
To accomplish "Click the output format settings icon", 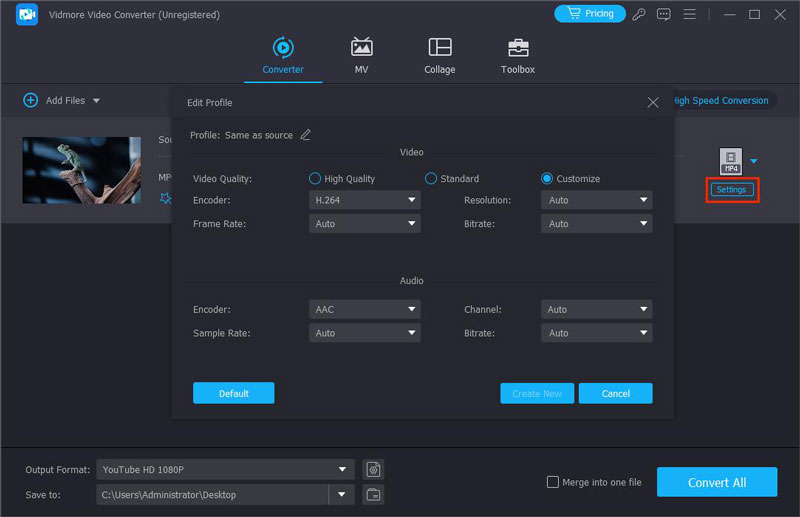I will pos(373,469).
